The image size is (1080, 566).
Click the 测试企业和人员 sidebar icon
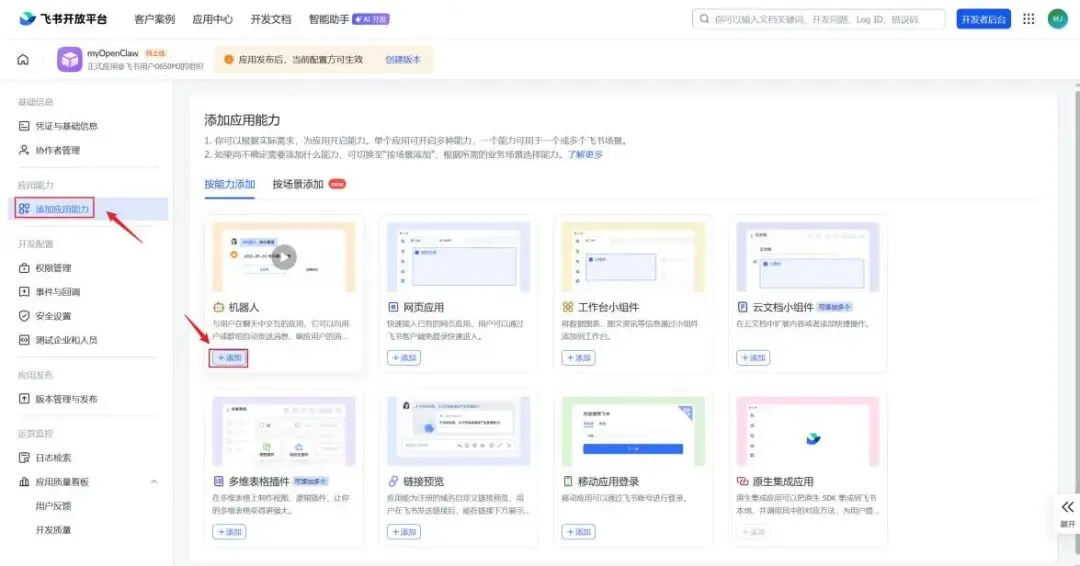click(x=24, y=340)
